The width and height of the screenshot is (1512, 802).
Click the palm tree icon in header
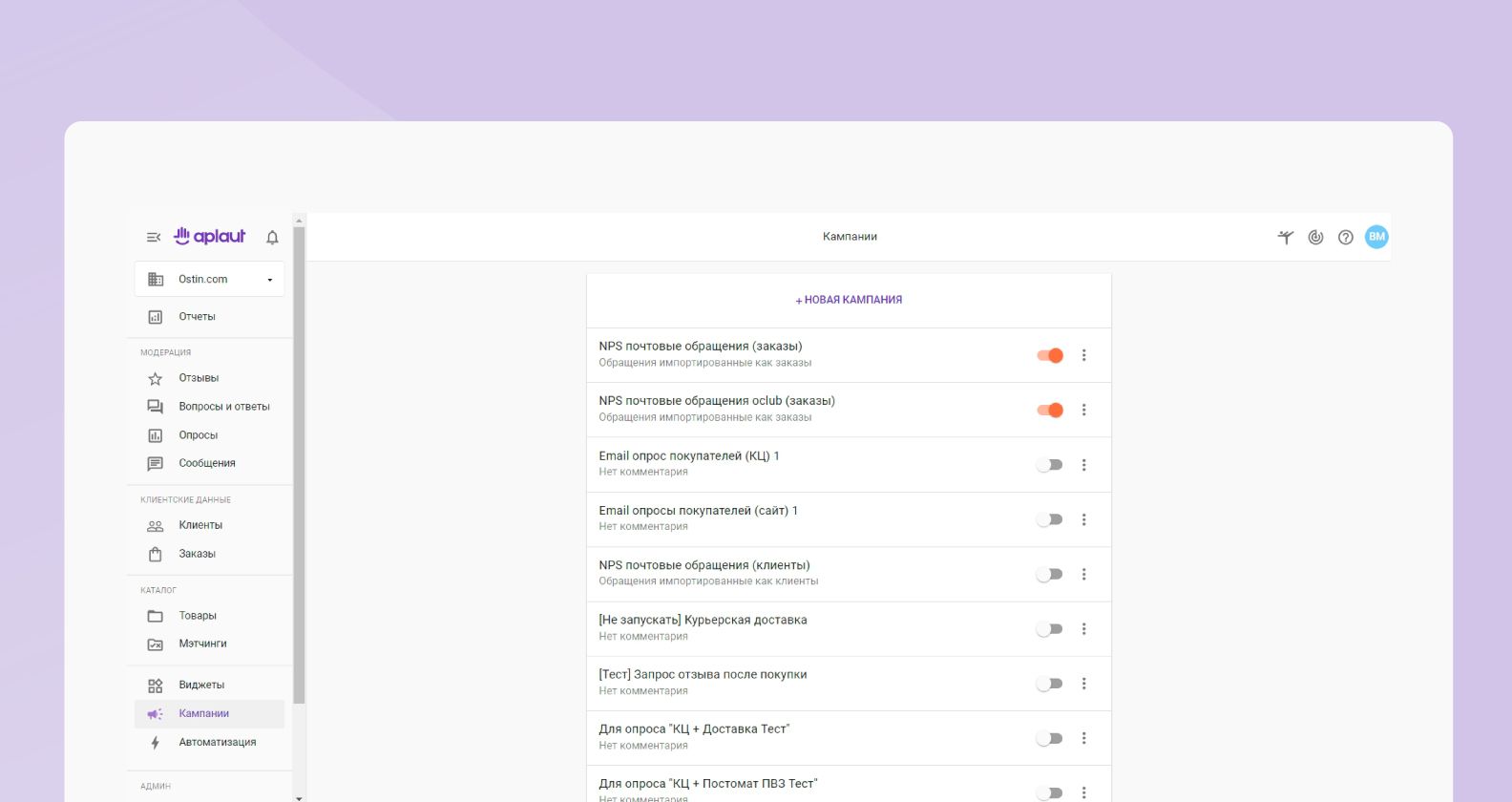(1286, 238)
